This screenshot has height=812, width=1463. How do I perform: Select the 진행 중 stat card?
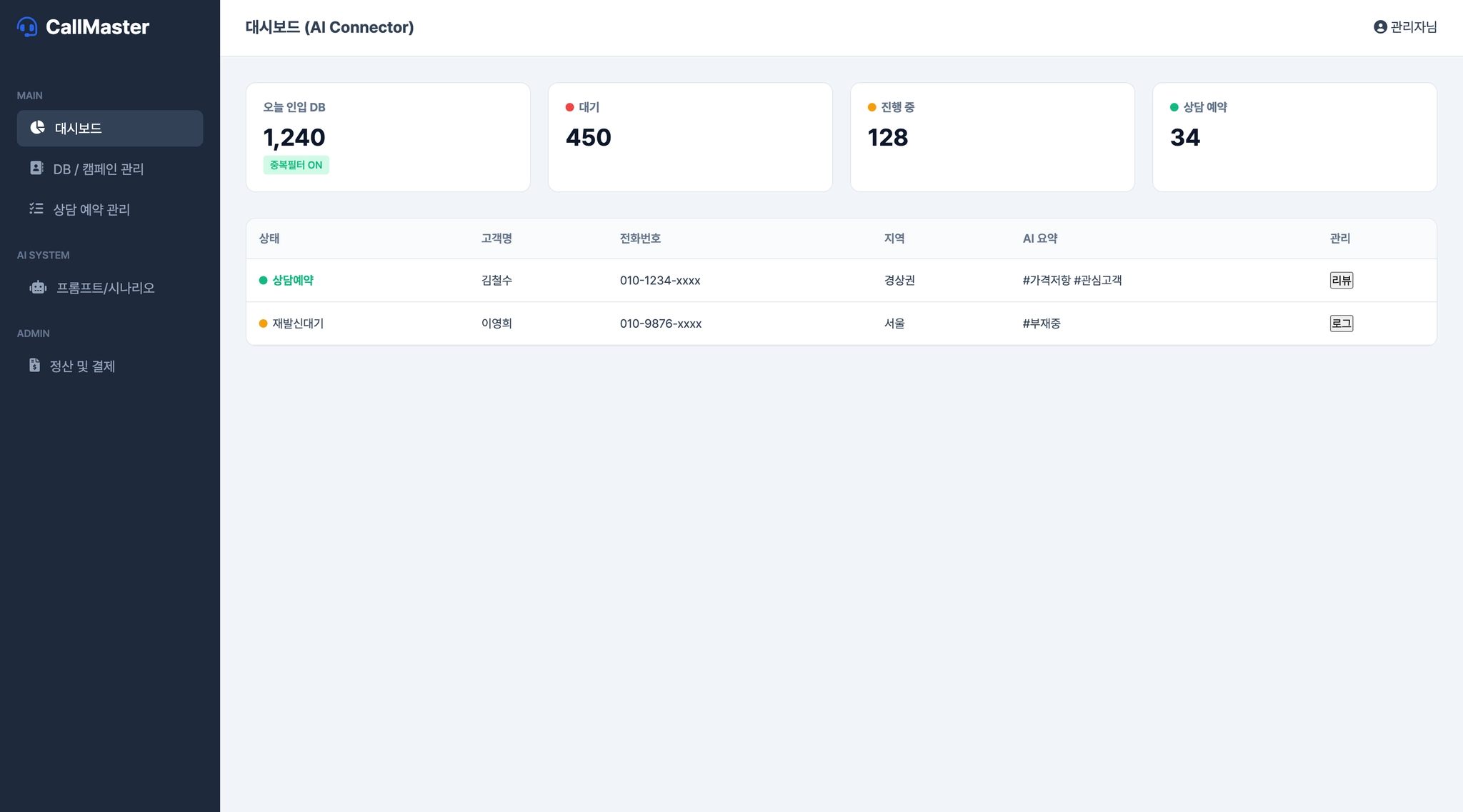click(992, 137)
